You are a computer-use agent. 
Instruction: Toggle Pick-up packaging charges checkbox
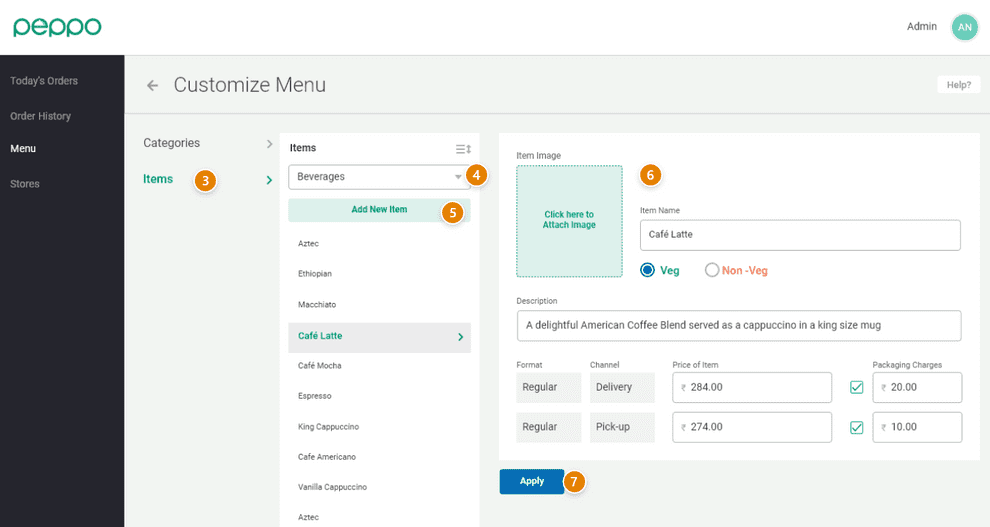(x=856, y=427)
